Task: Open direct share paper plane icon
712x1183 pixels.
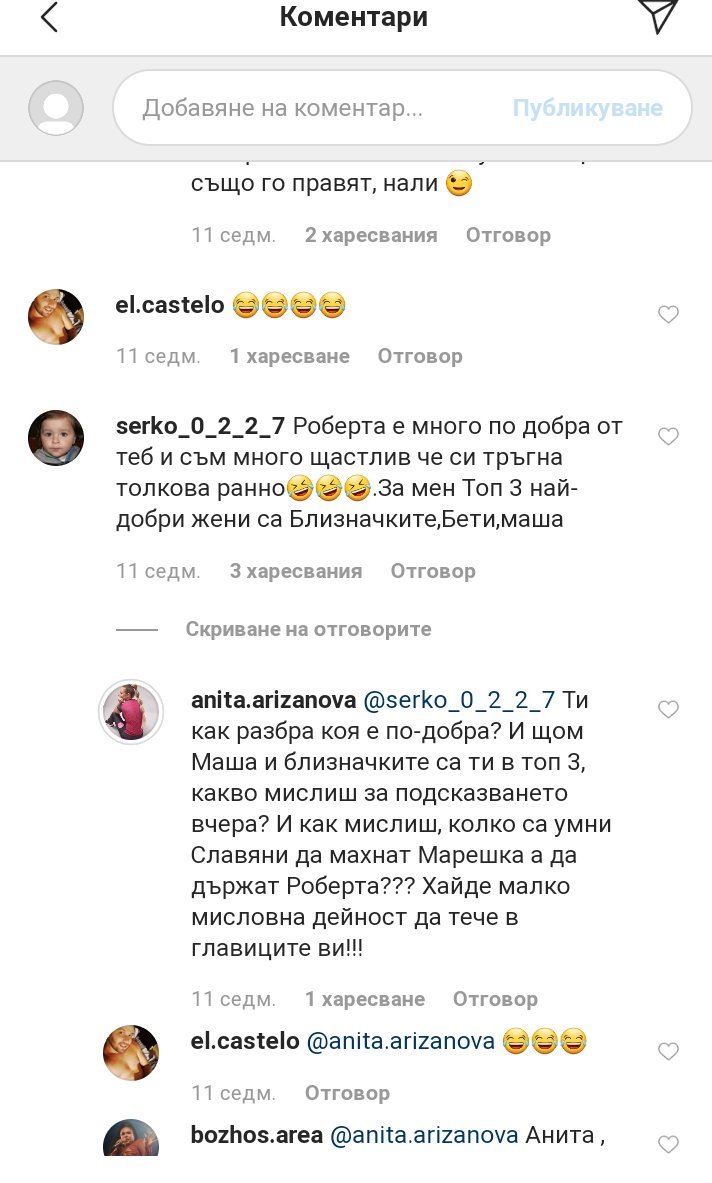Action: 658,15
